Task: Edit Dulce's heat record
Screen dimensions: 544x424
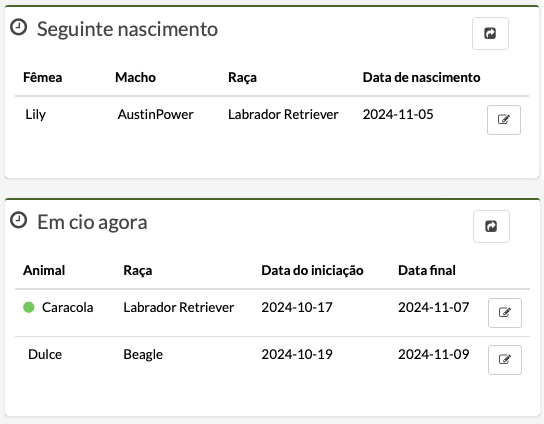Action: tap(505, 359)
